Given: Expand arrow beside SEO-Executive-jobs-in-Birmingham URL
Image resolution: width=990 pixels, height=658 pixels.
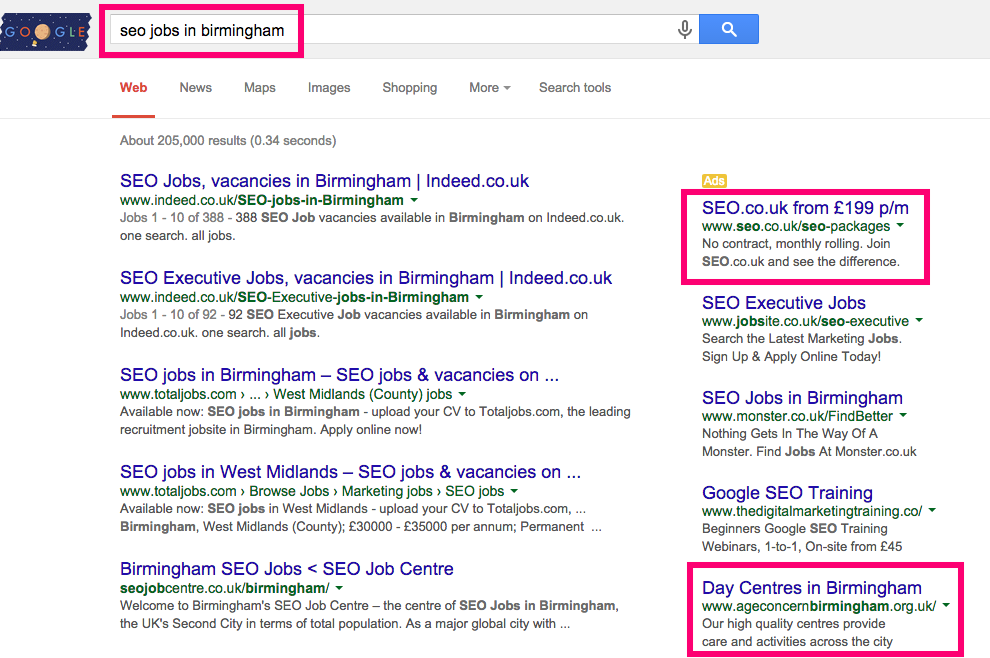Looking at the screenshot, I should pos(479,297).
